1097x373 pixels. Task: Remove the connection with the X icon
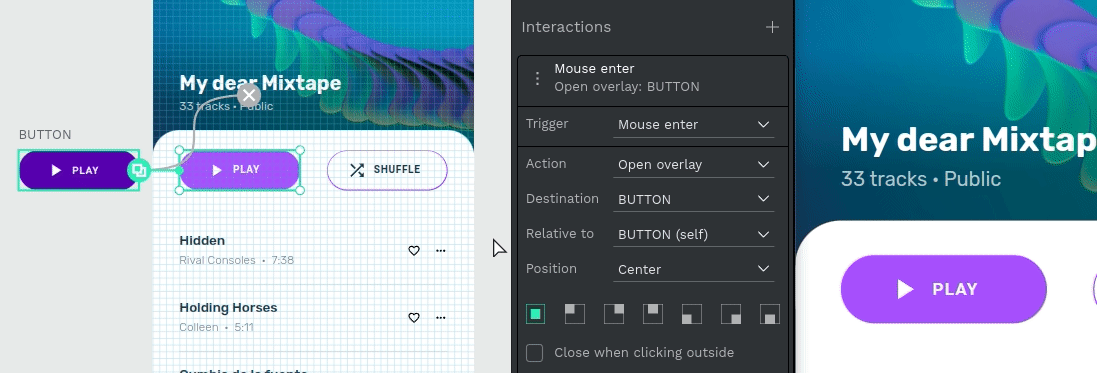tap(249, 94)
